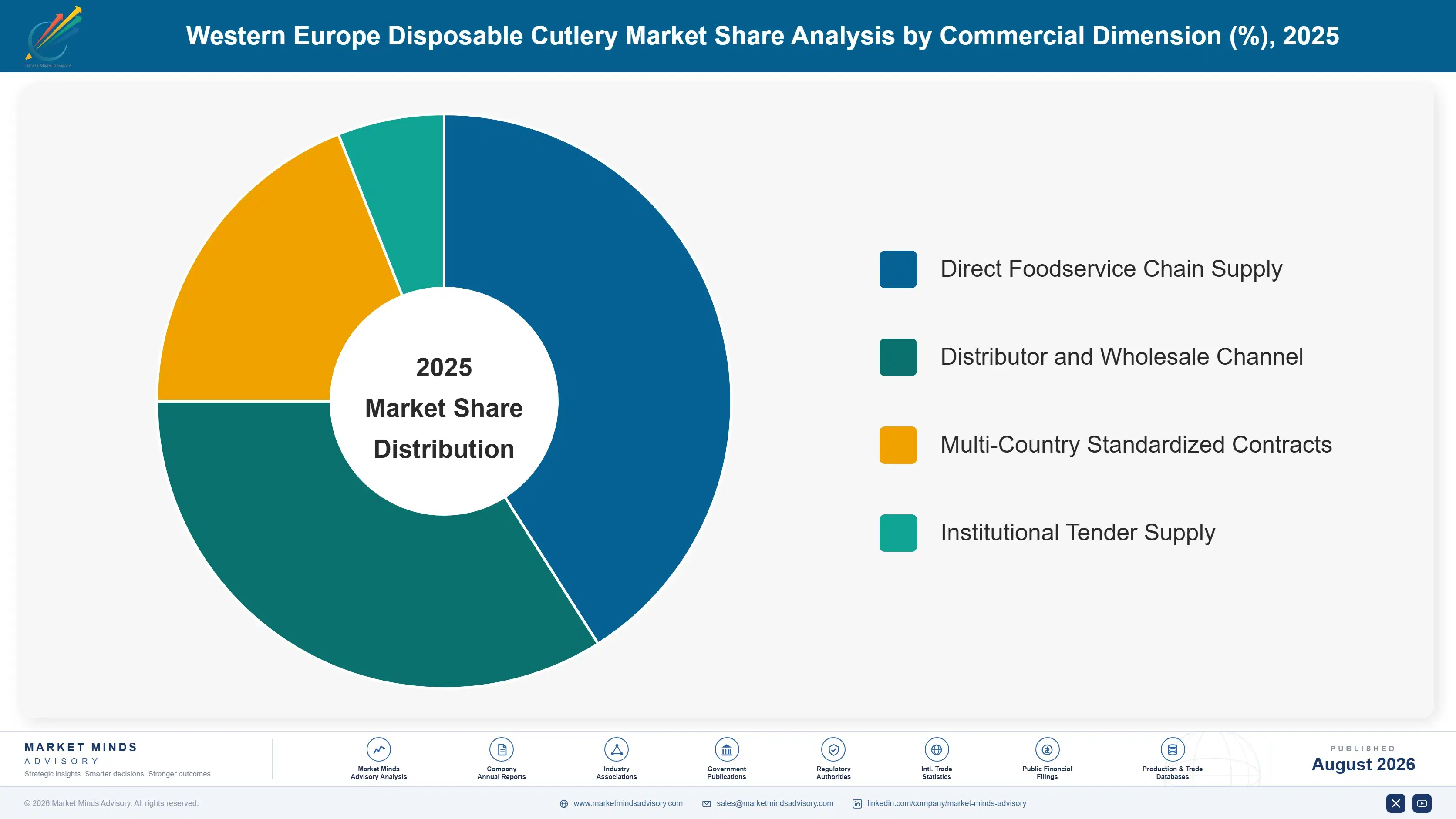1456x819 pixels.
Task: Click the Direct Foodservice Chain Supply blue swatch
Action: coord(897,269)
